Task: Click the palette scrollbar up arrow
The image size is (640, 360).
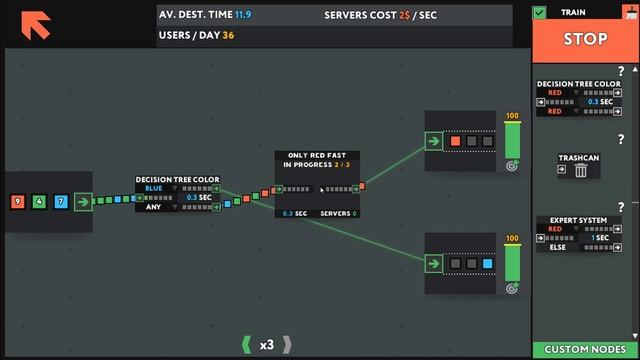Action: [x=635, y=70]
